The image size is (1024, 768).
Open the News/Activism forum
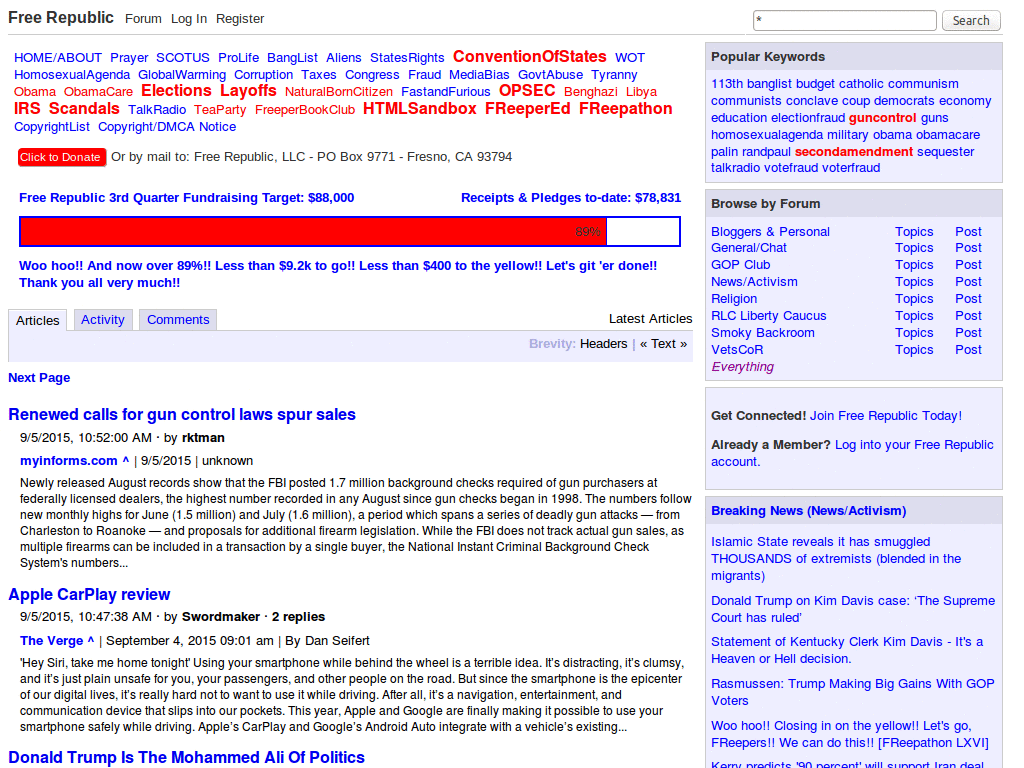click(754, 282)
